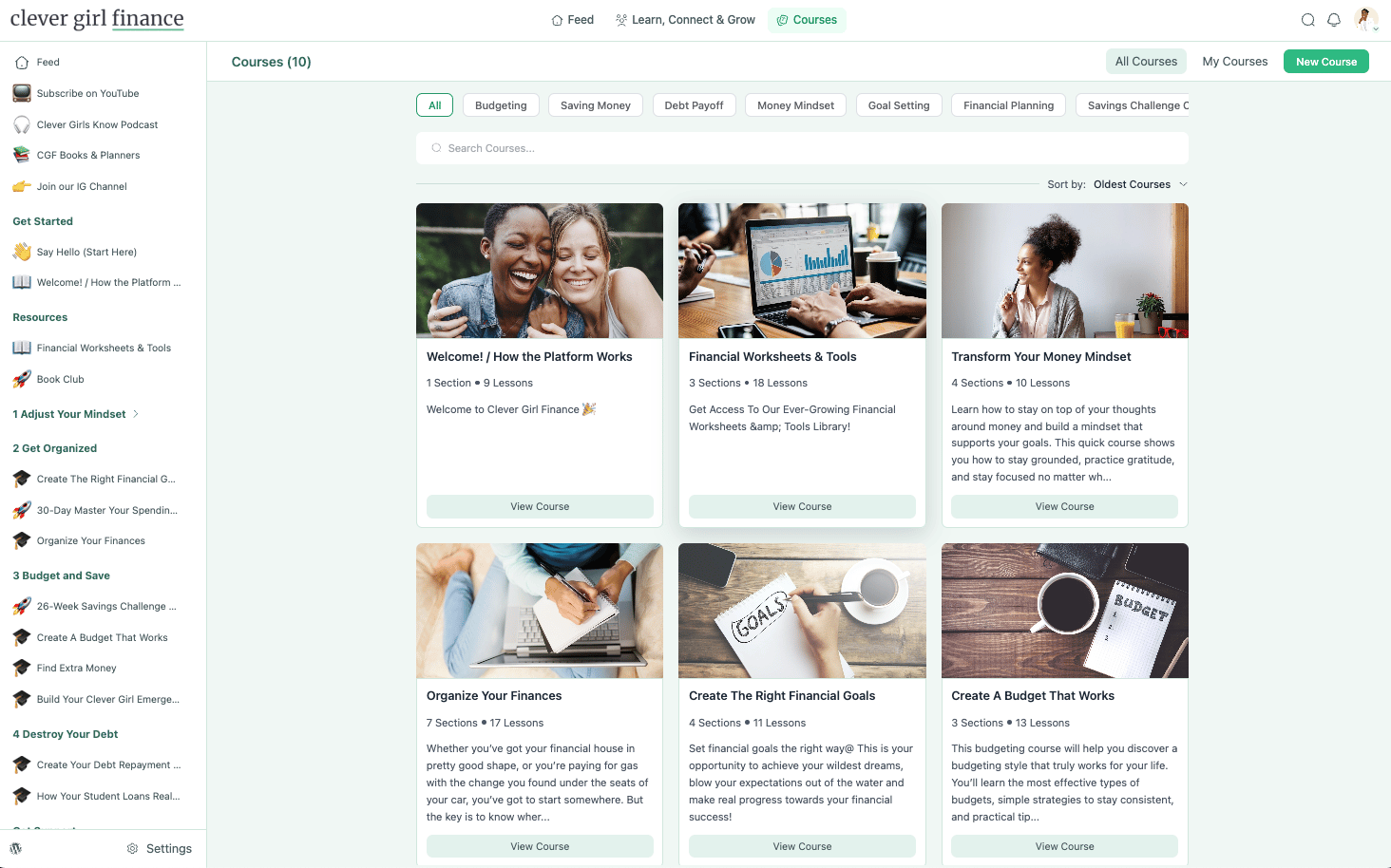Select the Money Mindset category filter
Viewport: 1391px width, 868px height.
pos(795,105)
